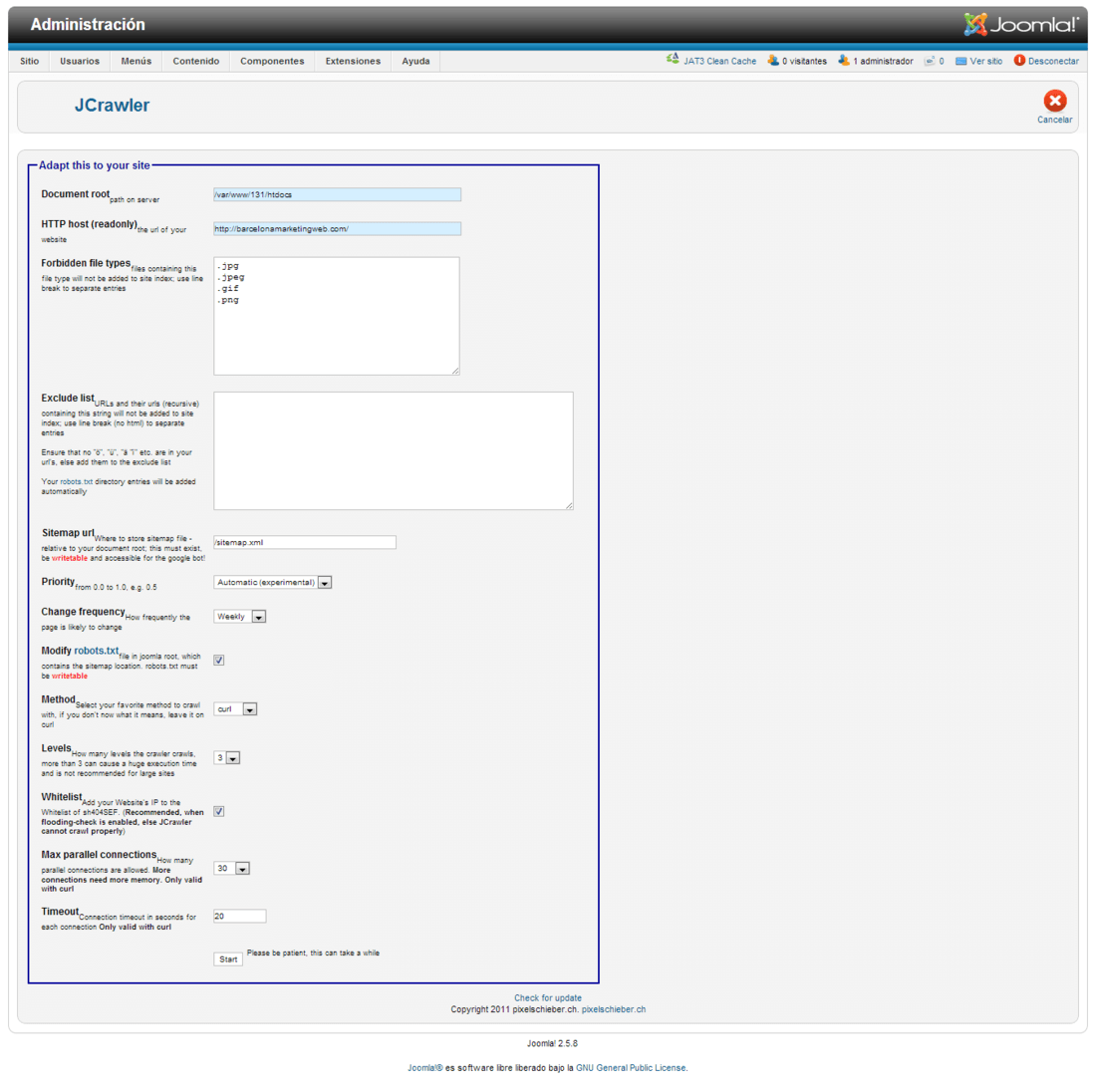Uncheck the Whitelist sh404SEF checkbox

point(219,811)
